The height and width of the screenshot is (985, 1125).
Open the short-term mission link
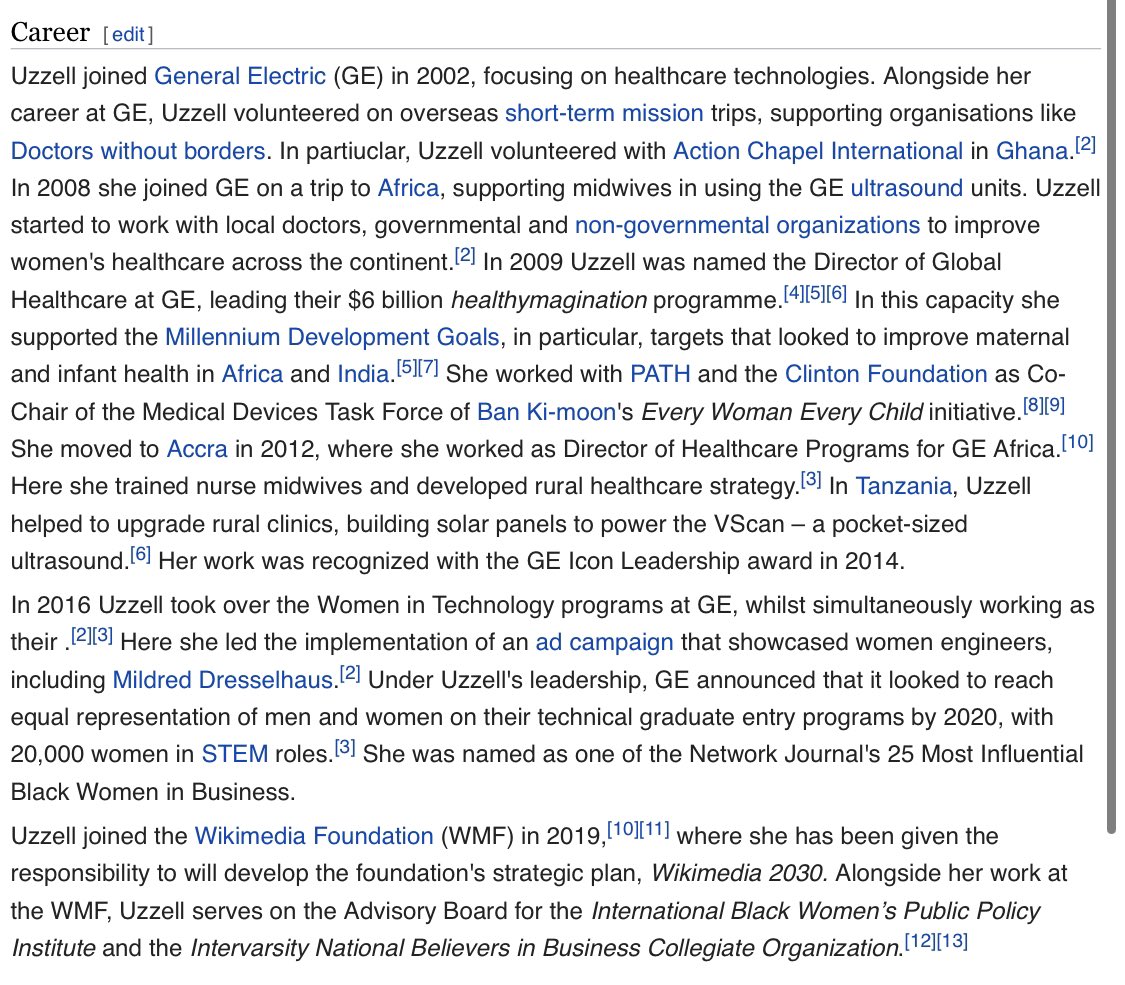(x=604, y=113)
